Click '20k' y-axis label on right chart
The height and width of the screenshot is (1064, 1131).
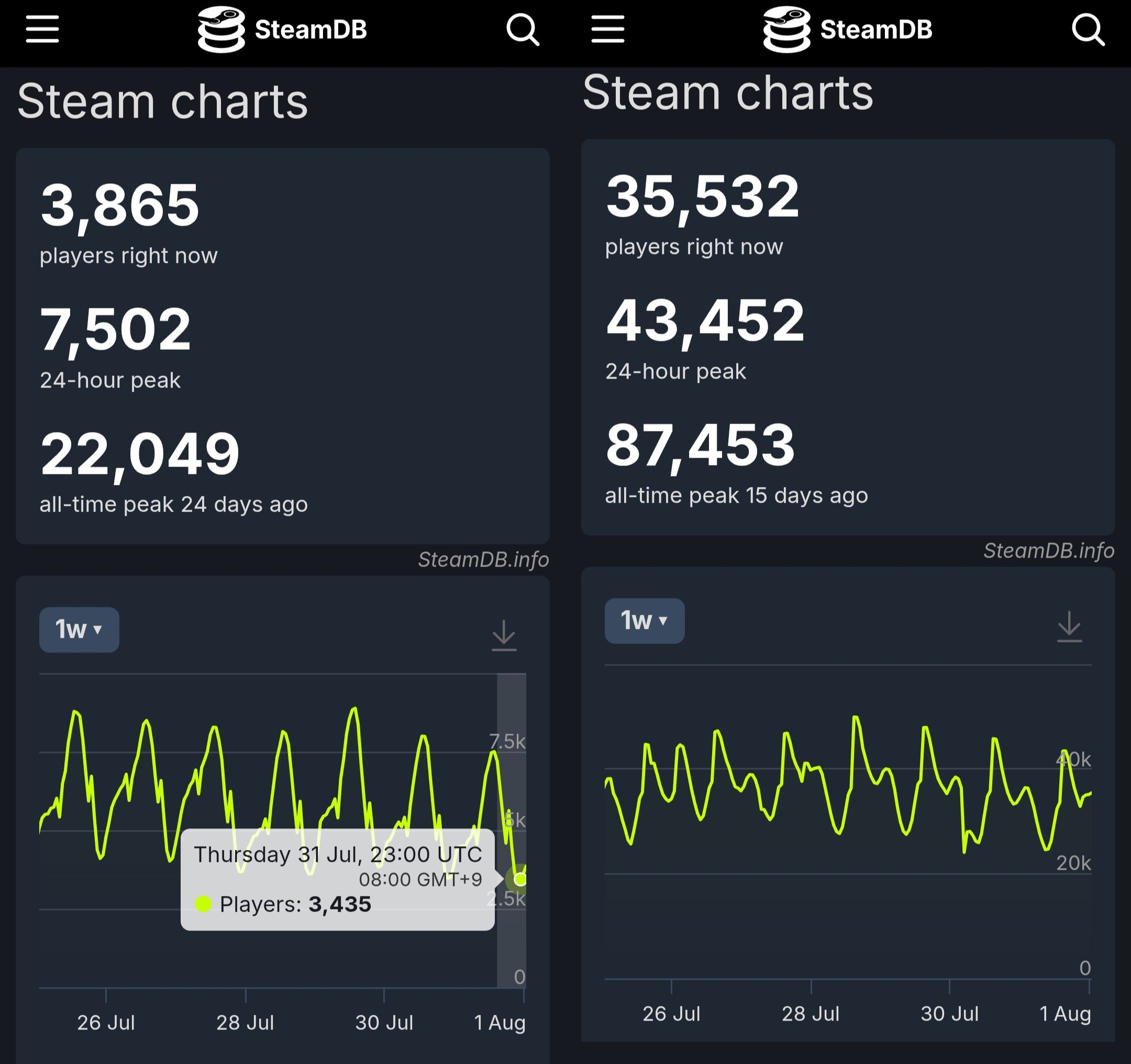pos(1073,864)
